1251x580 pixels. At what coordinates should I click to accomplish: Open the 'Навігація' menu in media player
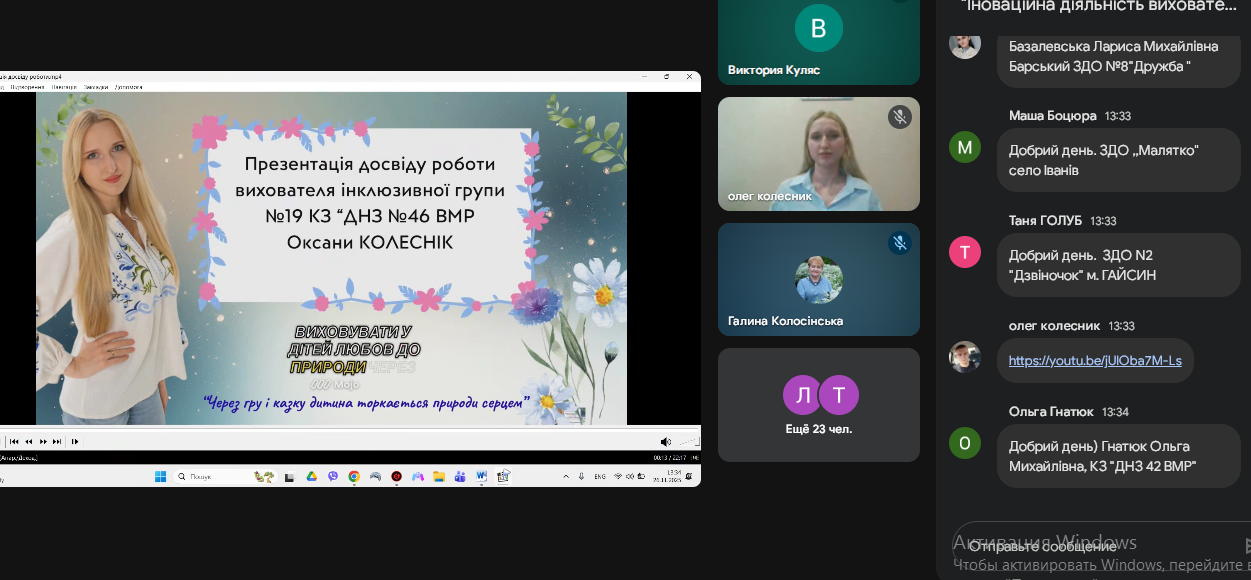point(64,87)
